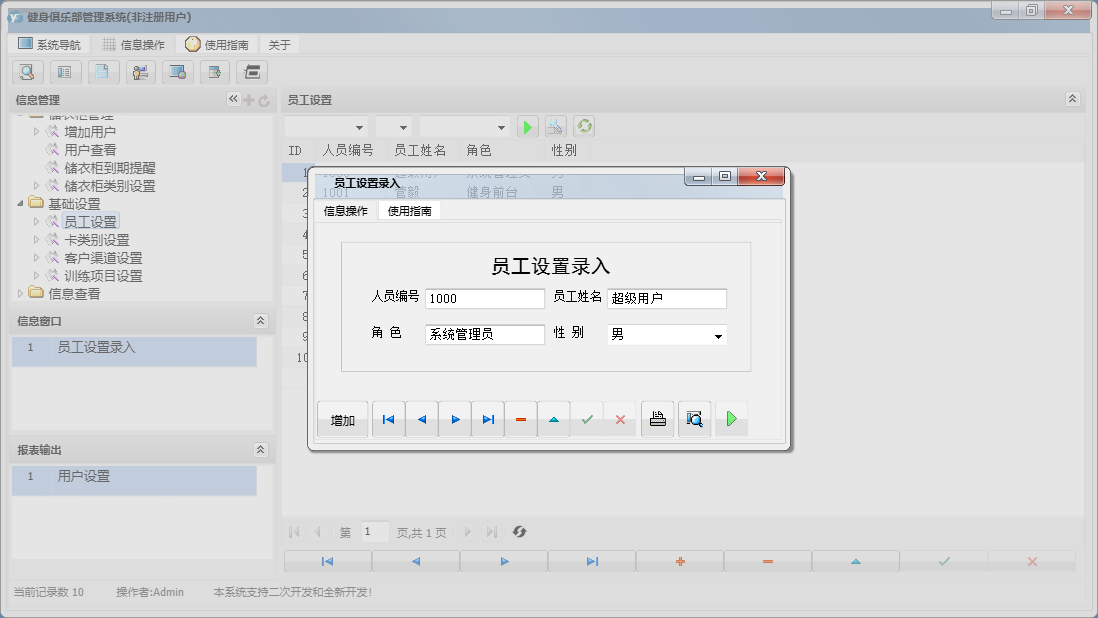Click the 增加 button
The width and height of the screenshot is (1098, 618).
(342, 420)
